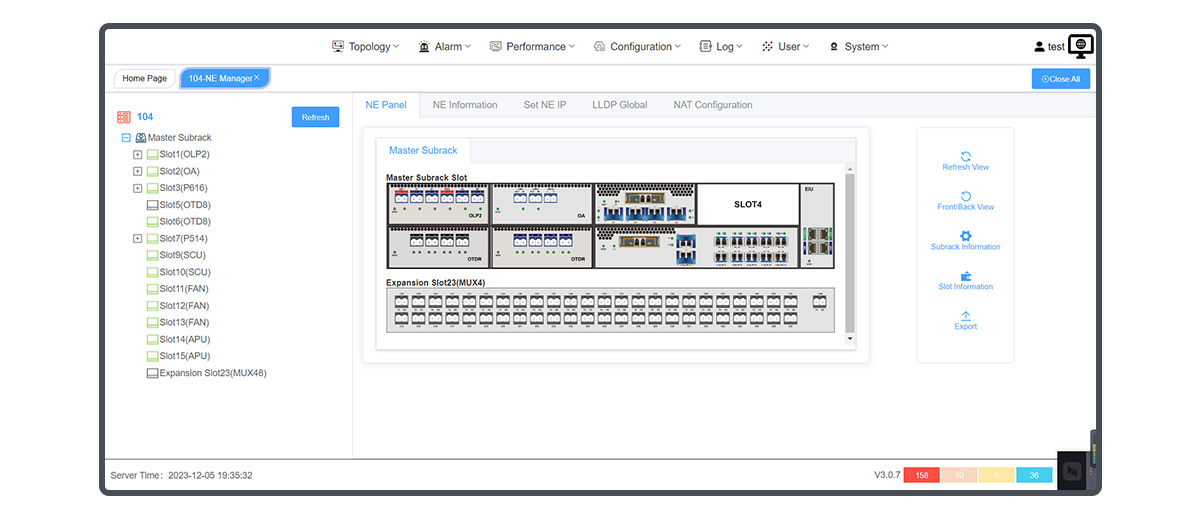Select Slot12(FAN) in the tree

click(185, 306)
